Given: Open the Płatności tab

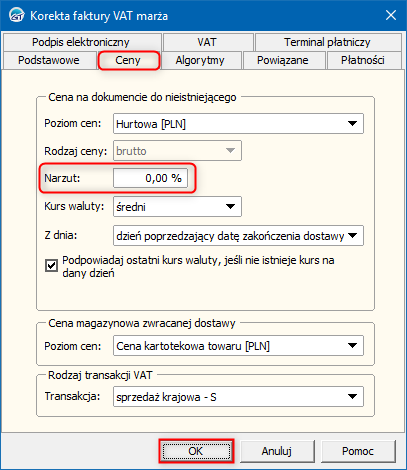Looking at the screenshot, I should 364,60.
